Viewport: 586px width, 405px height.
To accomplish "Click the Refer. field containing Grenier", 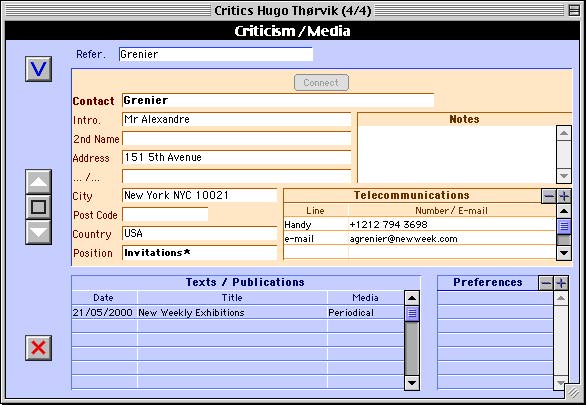I will 216,54.
